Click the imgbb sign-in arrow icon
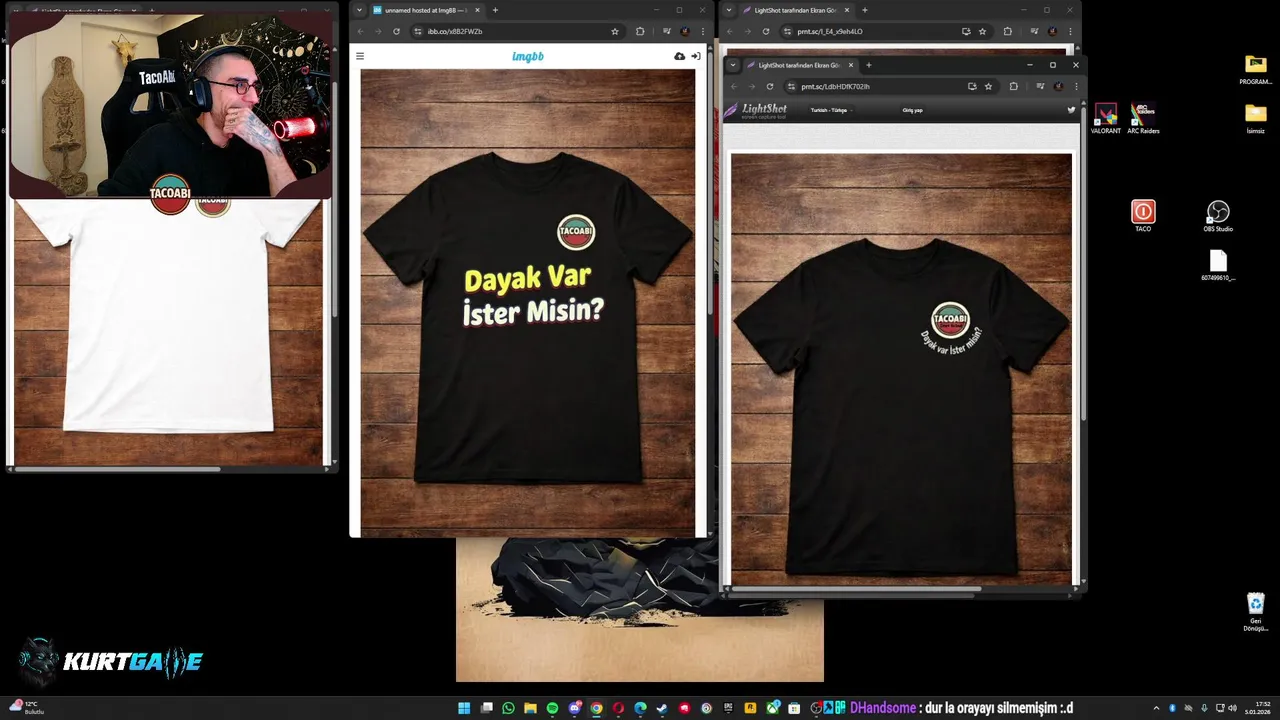The height and width of the screenshot is (720, 1280). [x=695, y=56]
